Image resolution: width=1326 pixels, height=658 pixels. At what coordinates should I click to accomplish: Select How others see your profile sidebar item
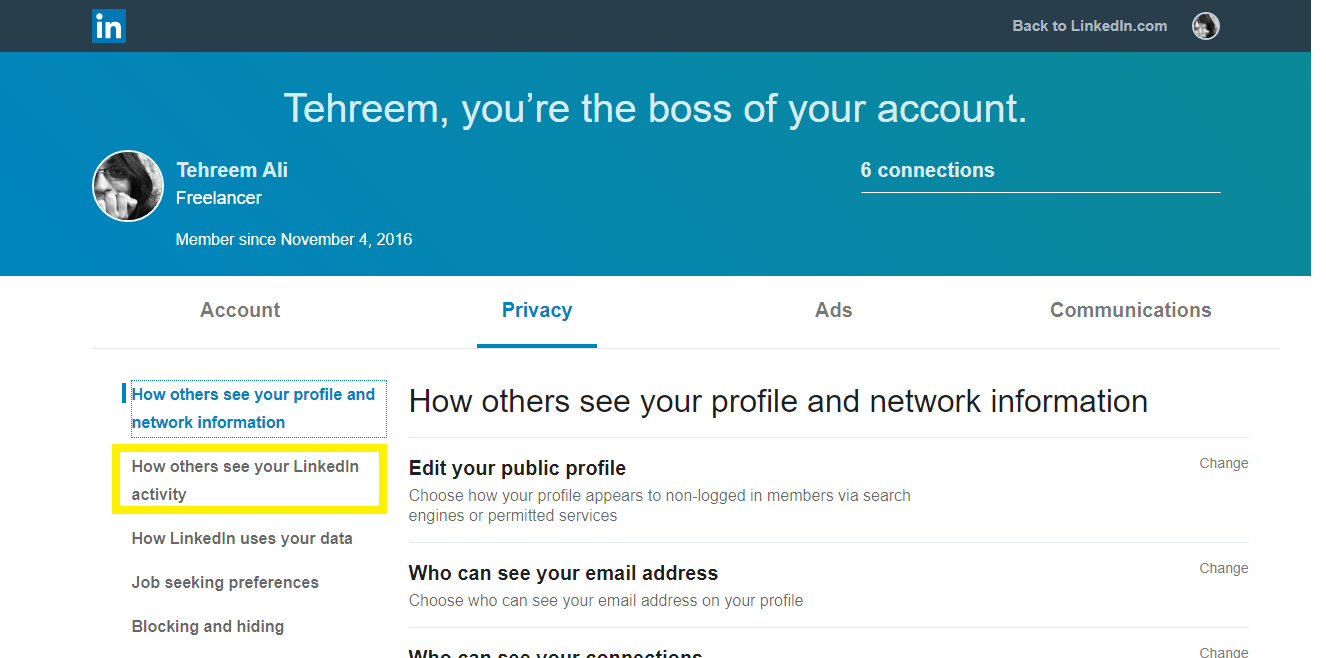pyautogui.click(x=253, y=408)
